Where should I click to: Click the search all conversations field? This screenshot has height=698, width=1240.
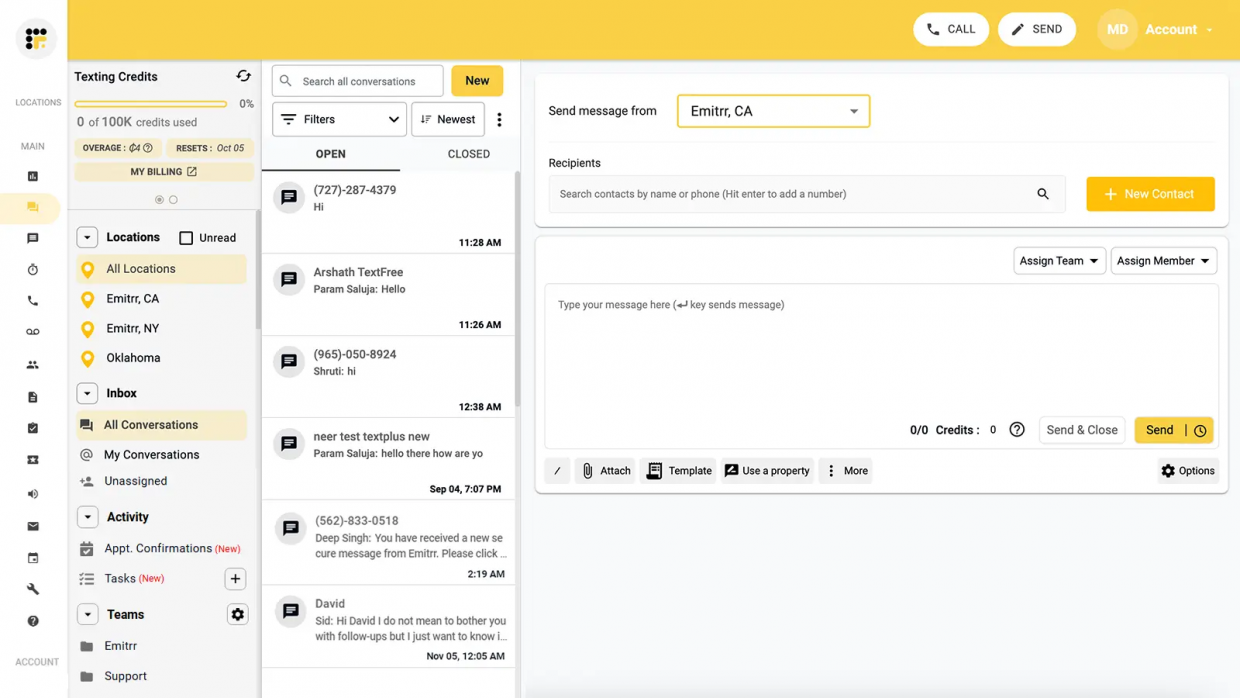tap(357, 80)
